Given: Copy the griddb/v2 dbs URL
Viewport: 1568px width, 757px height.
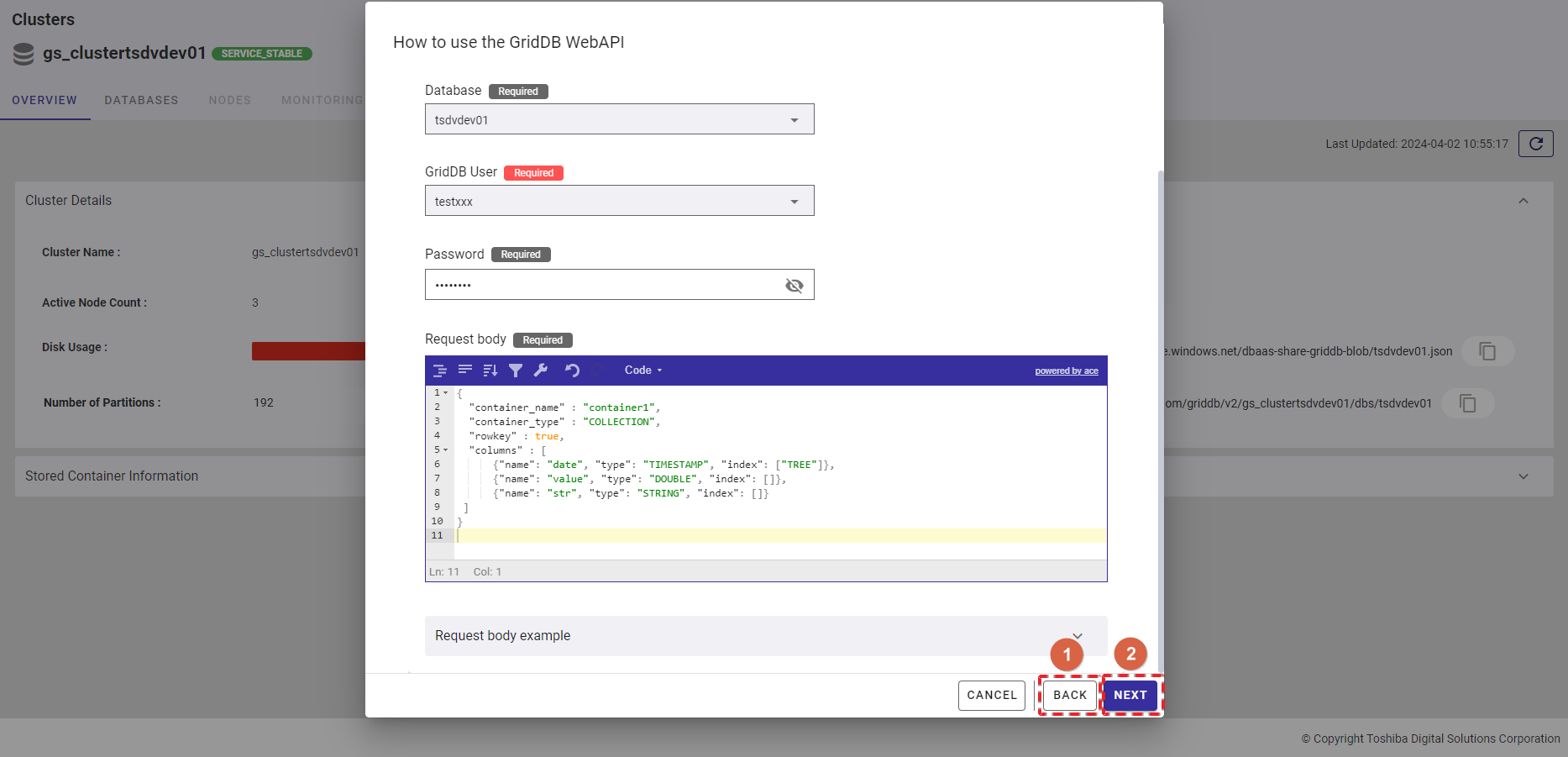Looking at the screenshot, I should click(x=1467, y=403).
